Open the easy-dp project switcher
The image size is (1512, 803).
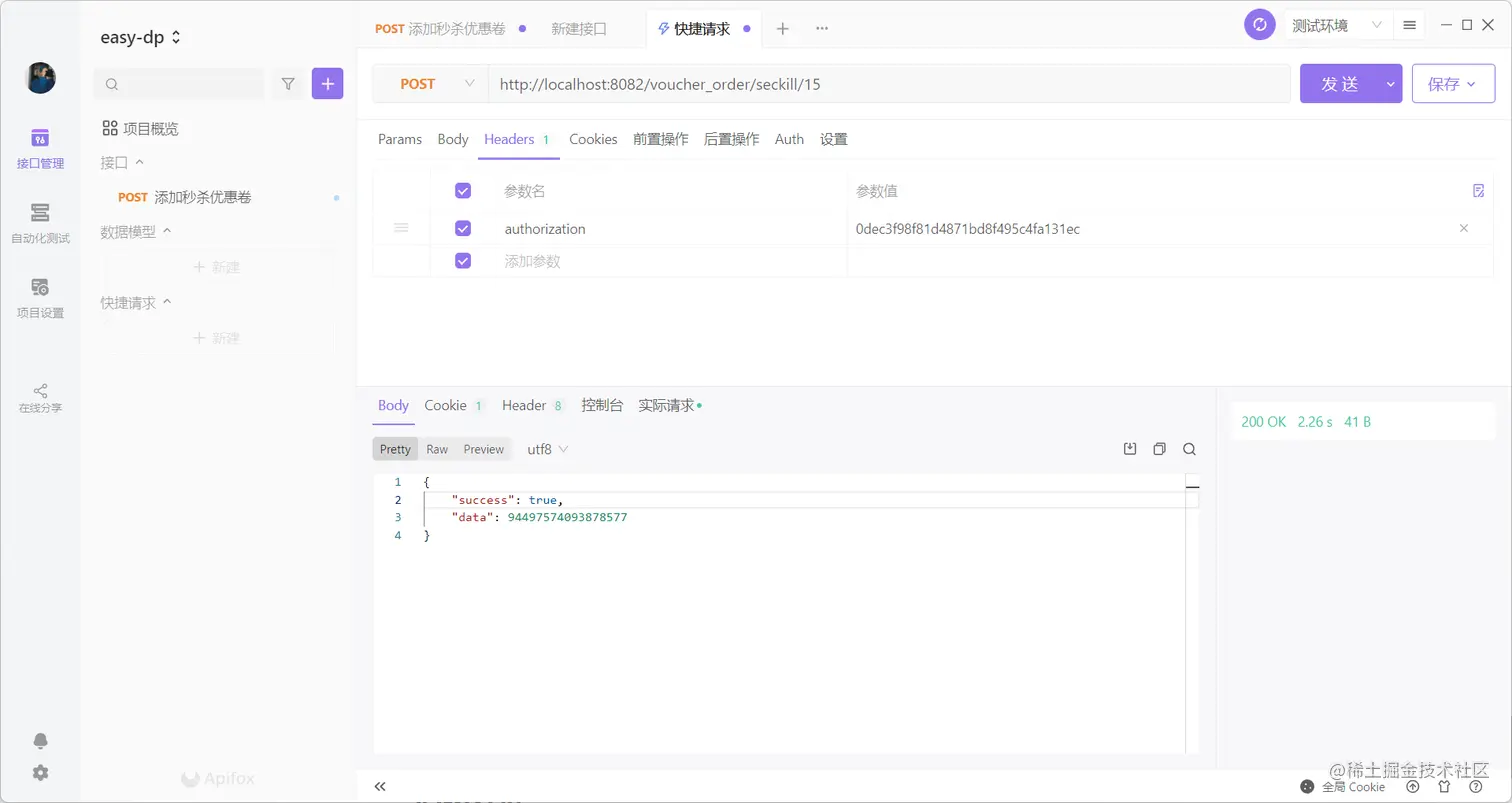(x=141, y=37)
